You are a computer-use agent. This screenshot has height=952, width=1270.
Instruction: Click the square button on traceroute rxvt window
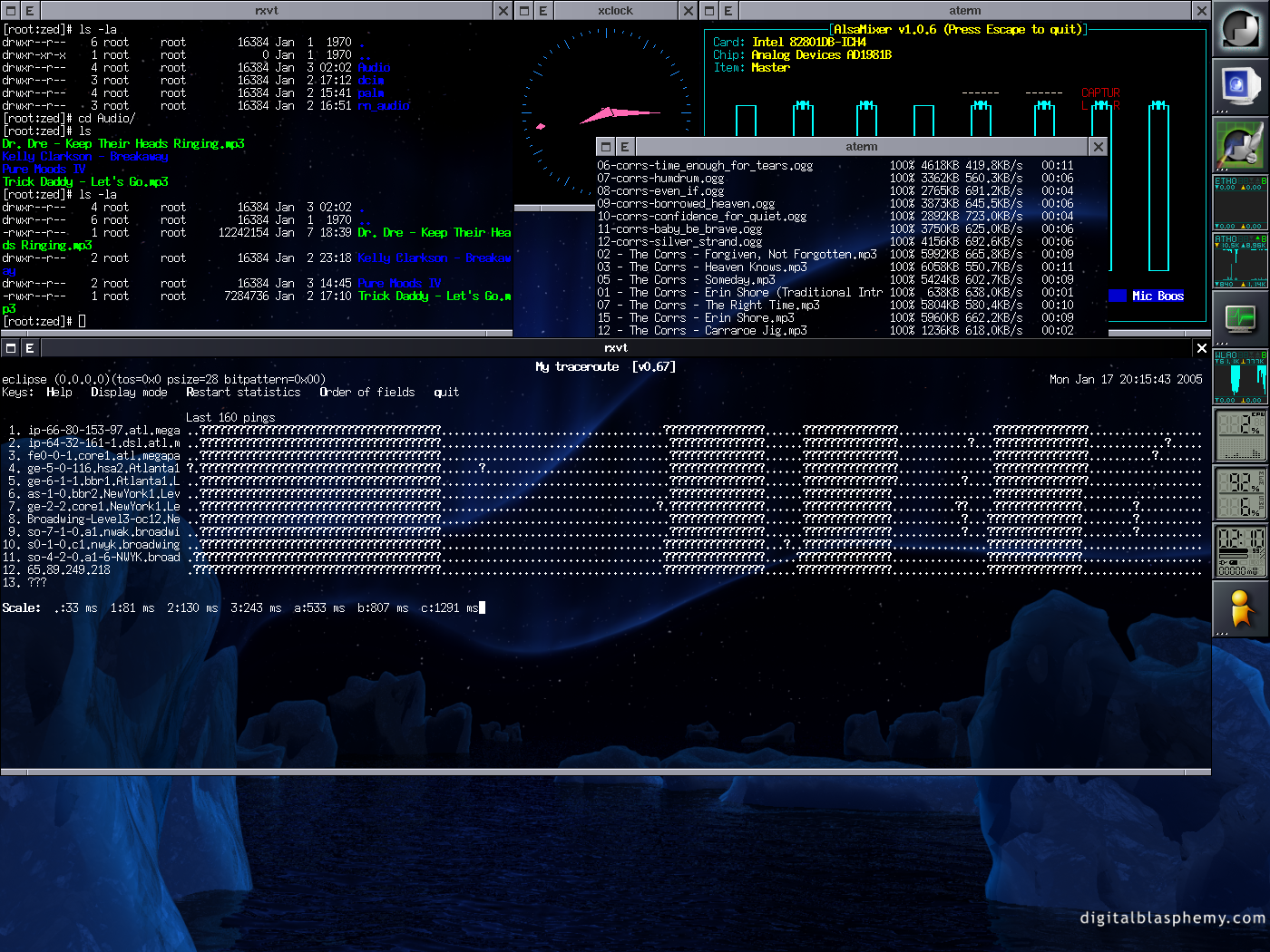pos(10,348)
